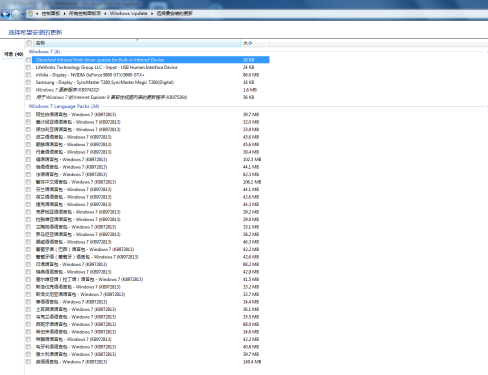Select the nVidia - Display - NVIDIA GeForce row

point(90,75)
